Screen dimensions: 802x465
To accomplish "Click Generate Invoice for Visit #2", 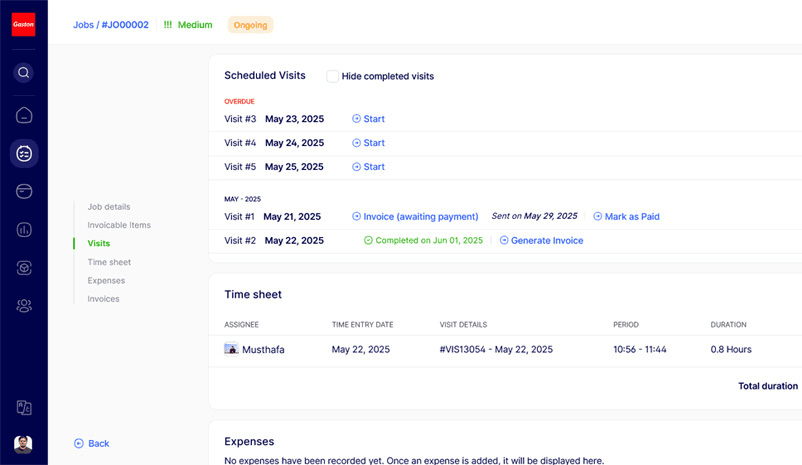I will click(541, 241).
